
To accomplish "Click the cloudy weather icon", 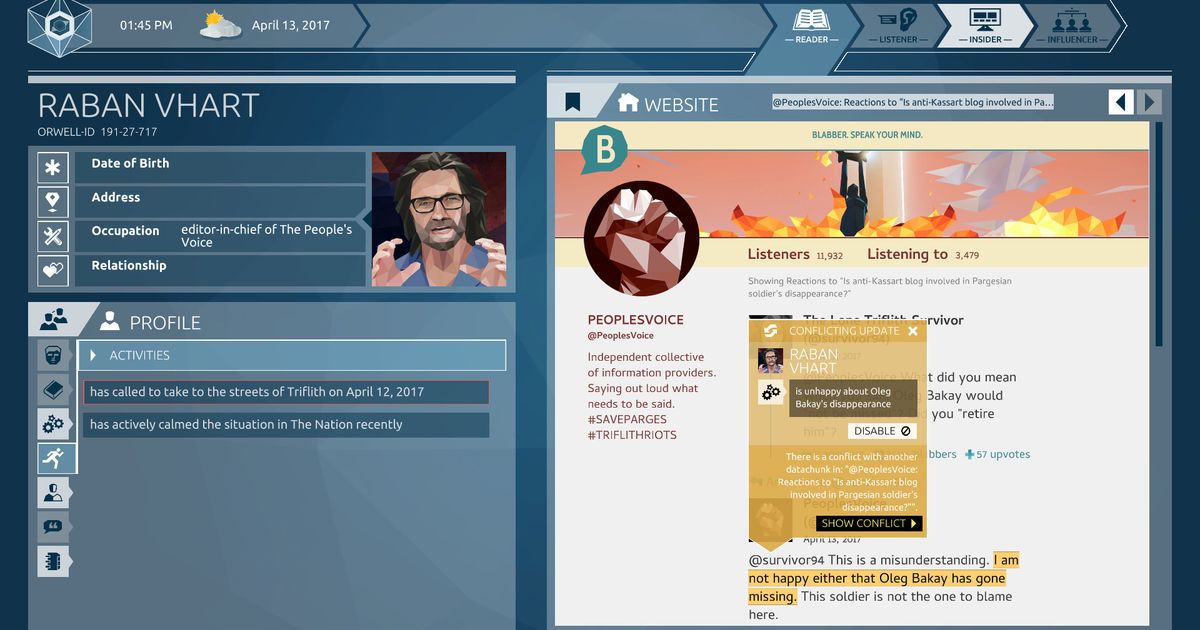I will coord(220,25).
